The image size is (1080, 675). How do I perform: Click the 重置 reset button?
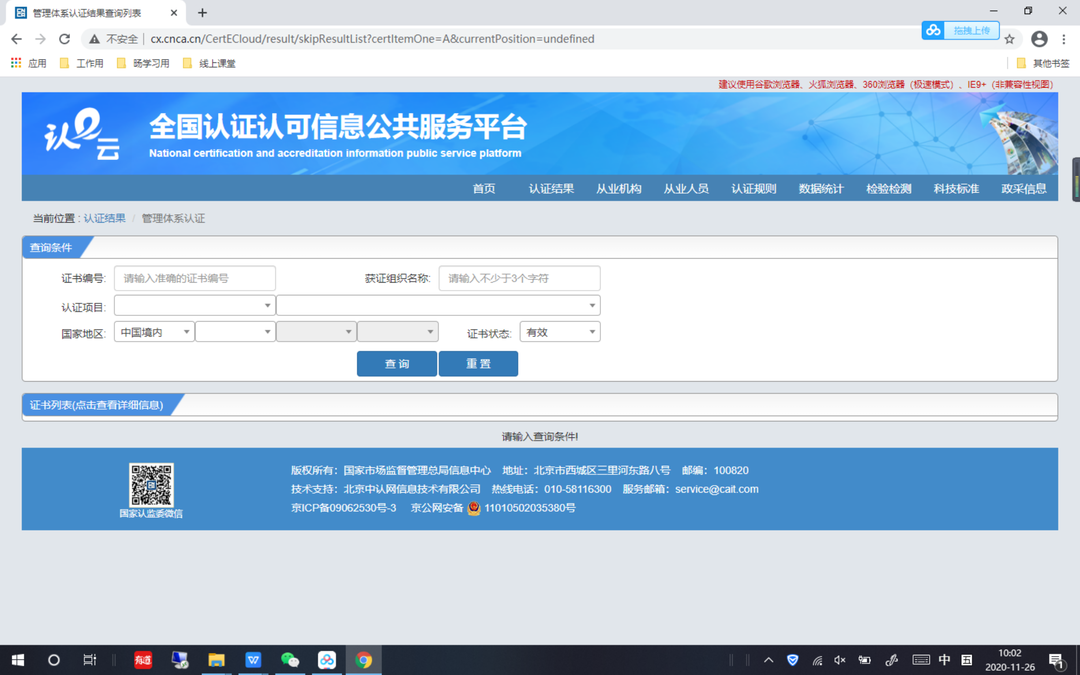478,364
